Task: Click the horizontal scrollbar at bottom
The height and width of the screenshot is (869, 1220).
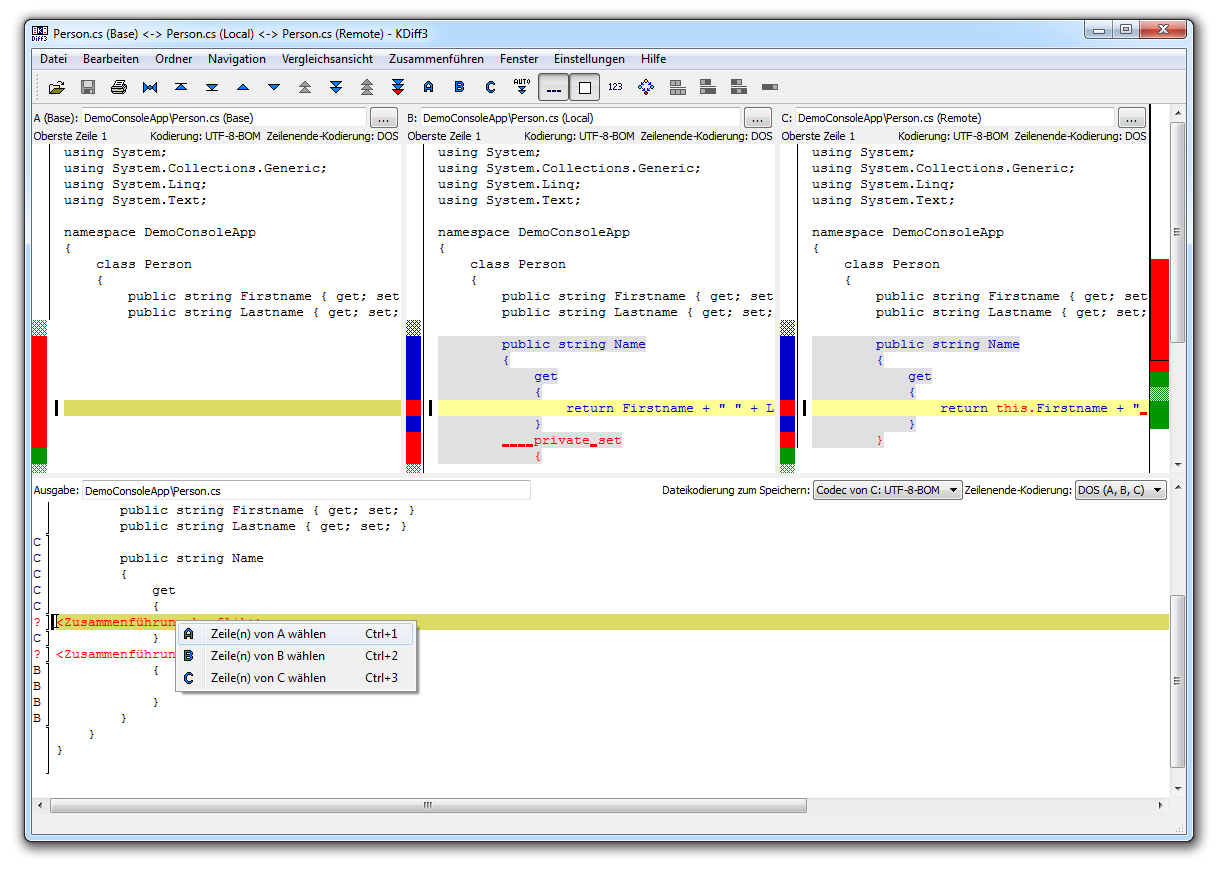Action: [428, 805]
